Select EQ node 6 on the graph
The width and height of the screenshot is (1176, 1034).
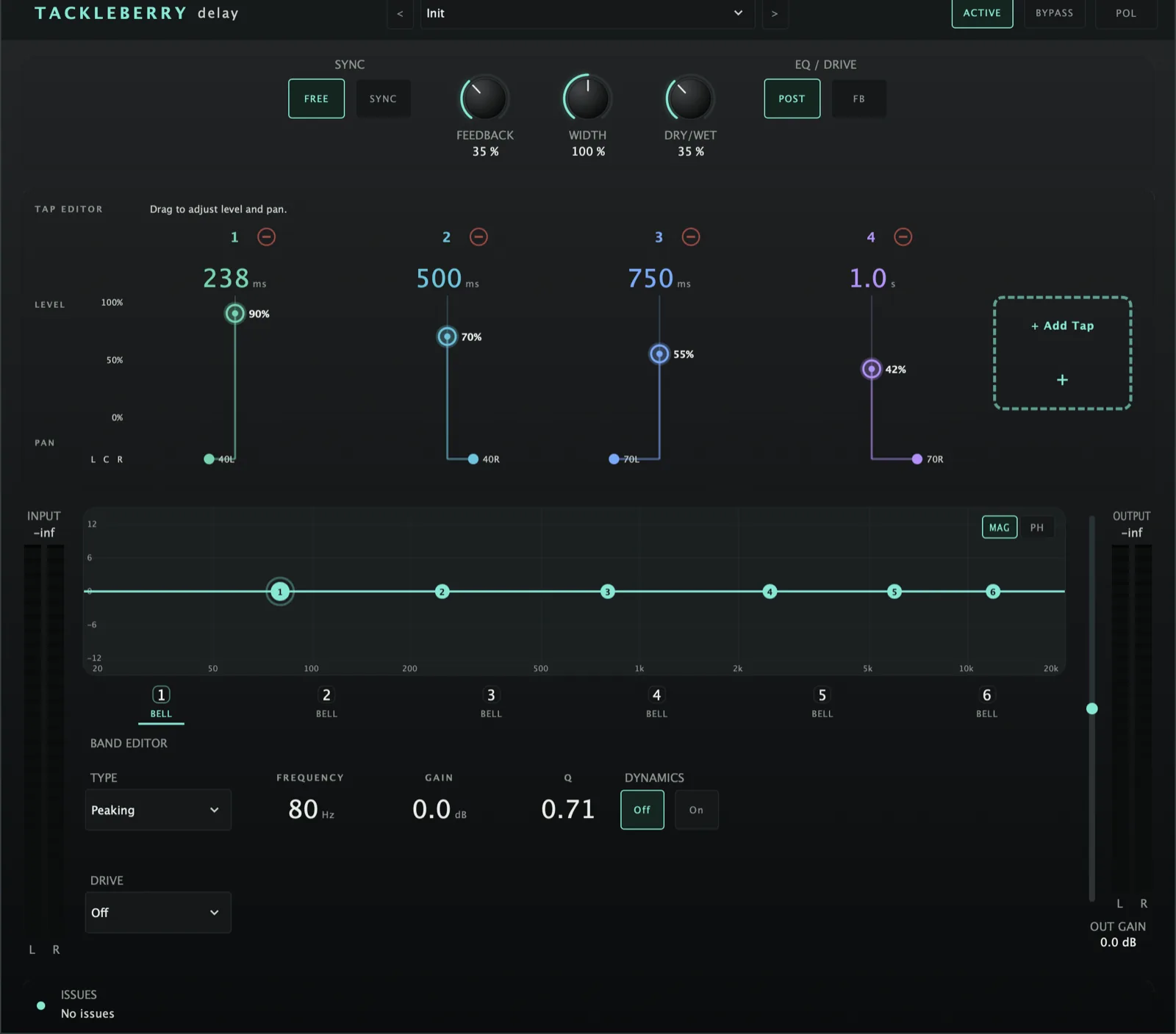click(992, 592)
